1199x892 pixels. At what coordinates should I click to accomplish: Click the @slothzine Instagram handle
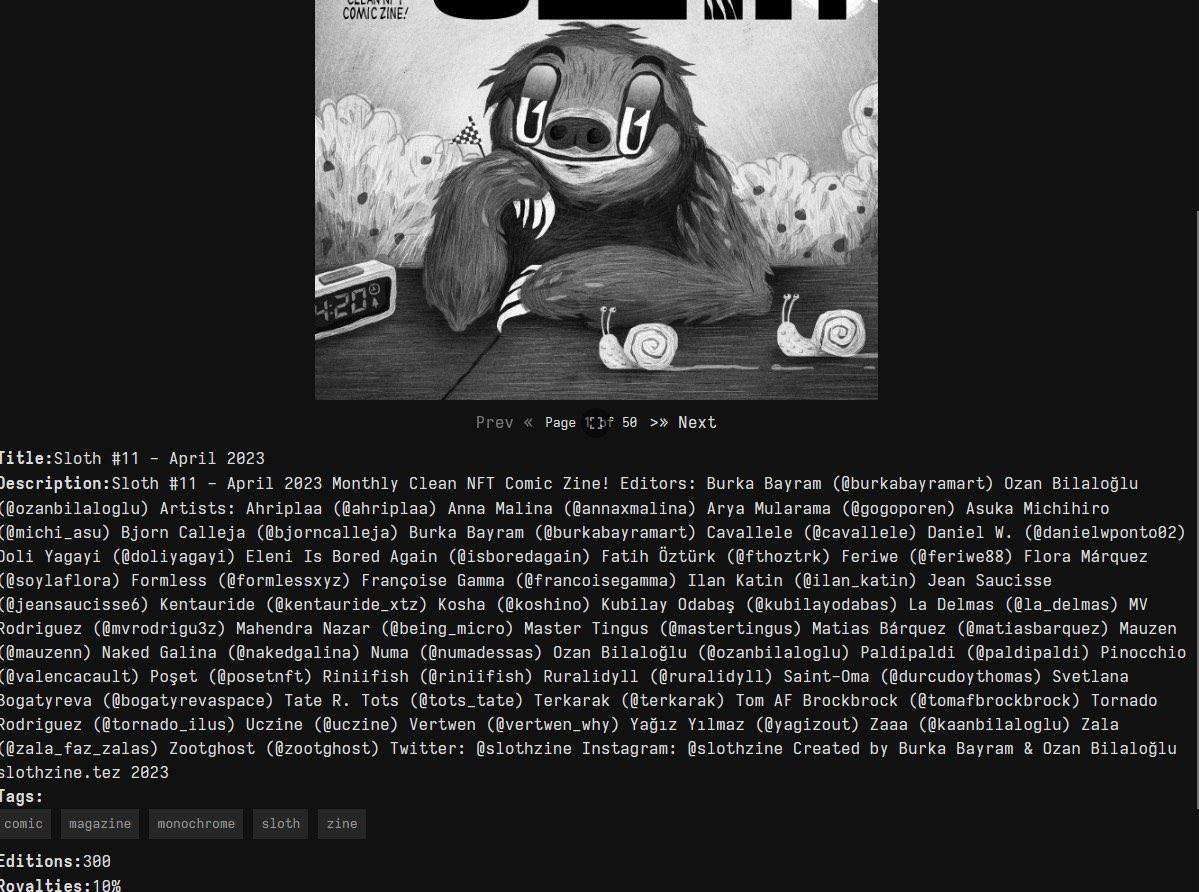pyautogui.click(x=733, y=748)
